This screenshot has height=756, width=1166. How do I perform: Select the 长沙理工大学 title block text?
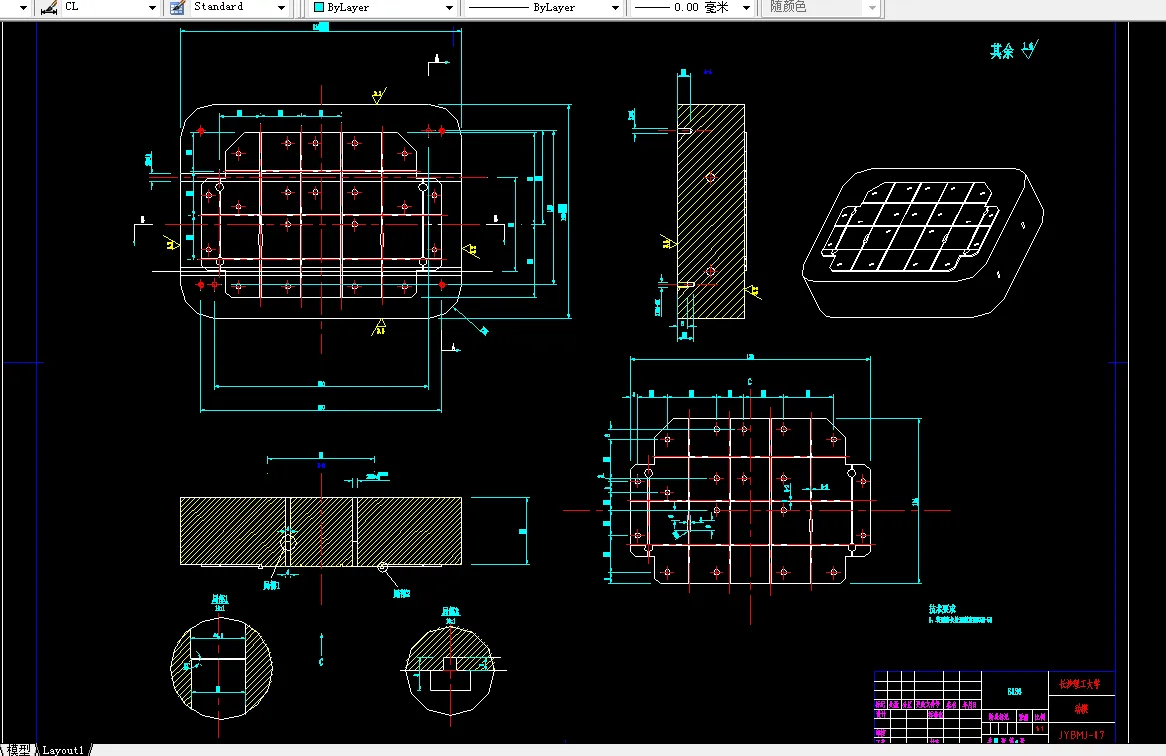coord(1080,684)
